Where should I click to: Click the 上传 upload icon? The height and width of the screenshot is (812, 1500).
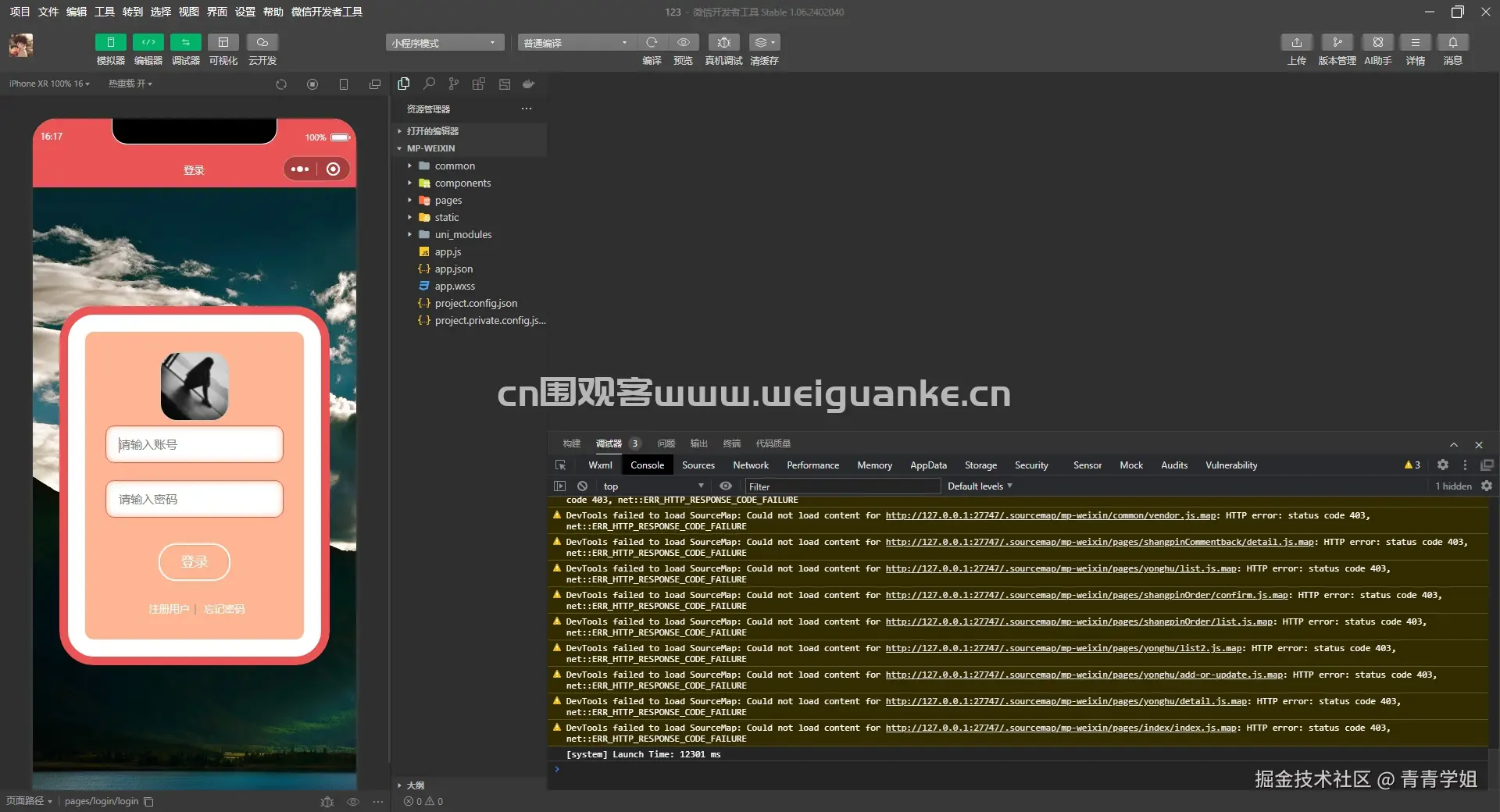coord(1296,42)
